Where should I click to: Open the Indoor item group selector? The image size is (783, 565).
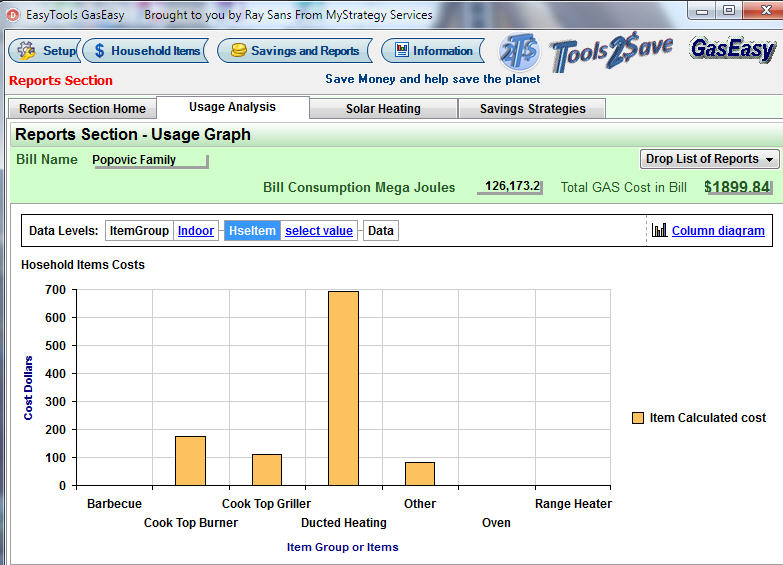click(x=196, y=231)
